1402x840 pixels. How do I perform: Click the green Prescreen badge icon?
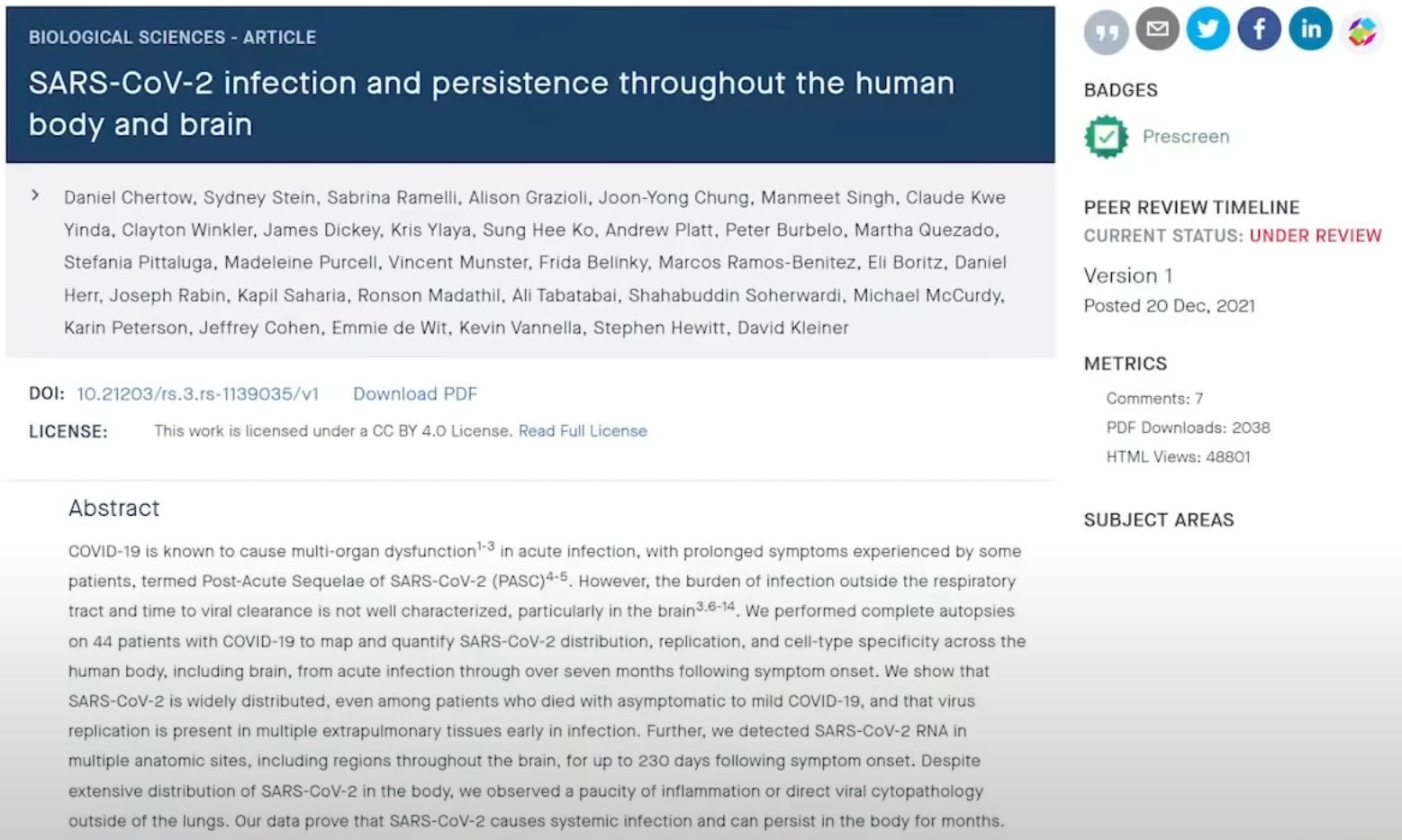[1106, 137]
